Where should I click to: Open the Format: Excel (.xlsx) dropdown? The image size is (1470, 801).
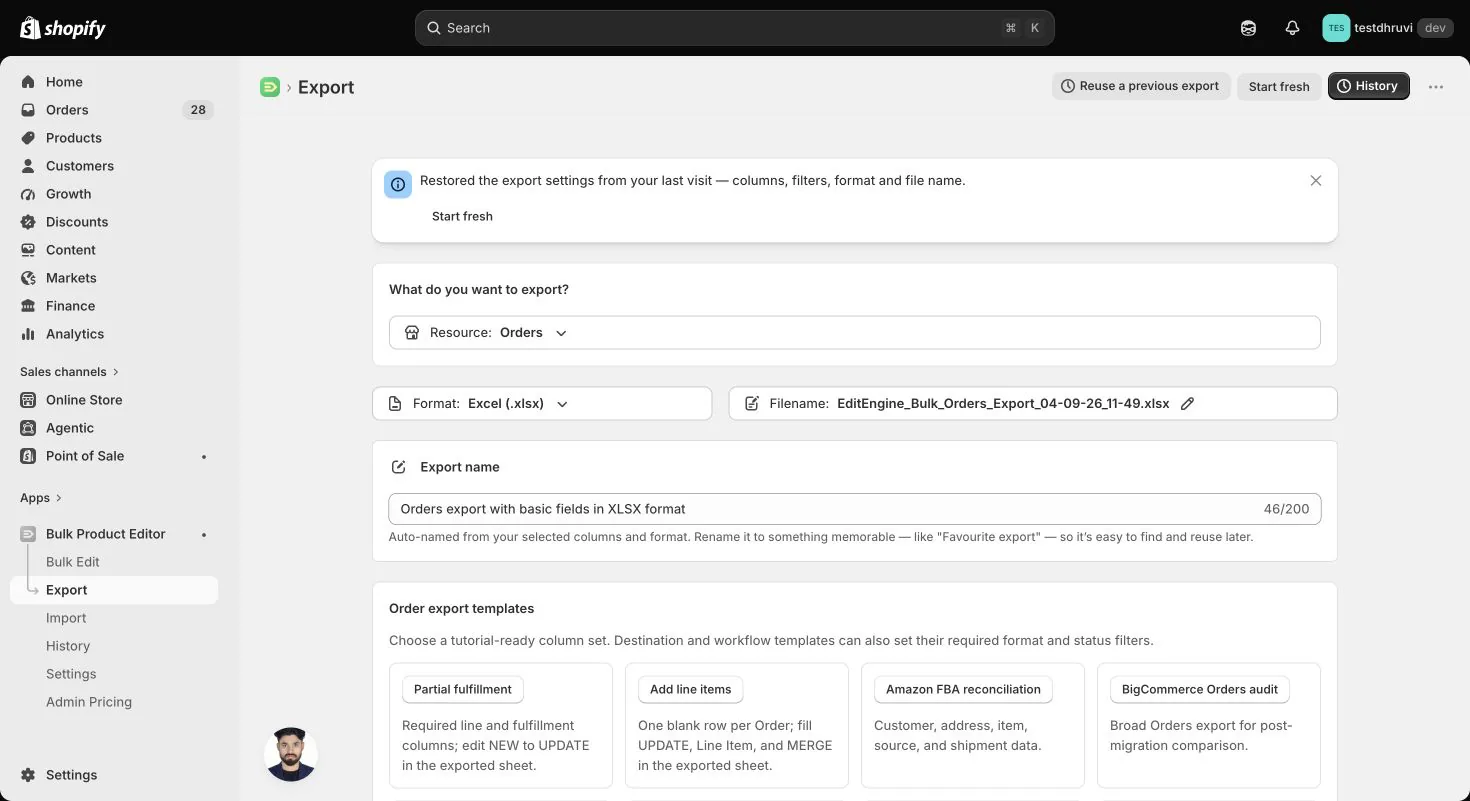(542, 404)
